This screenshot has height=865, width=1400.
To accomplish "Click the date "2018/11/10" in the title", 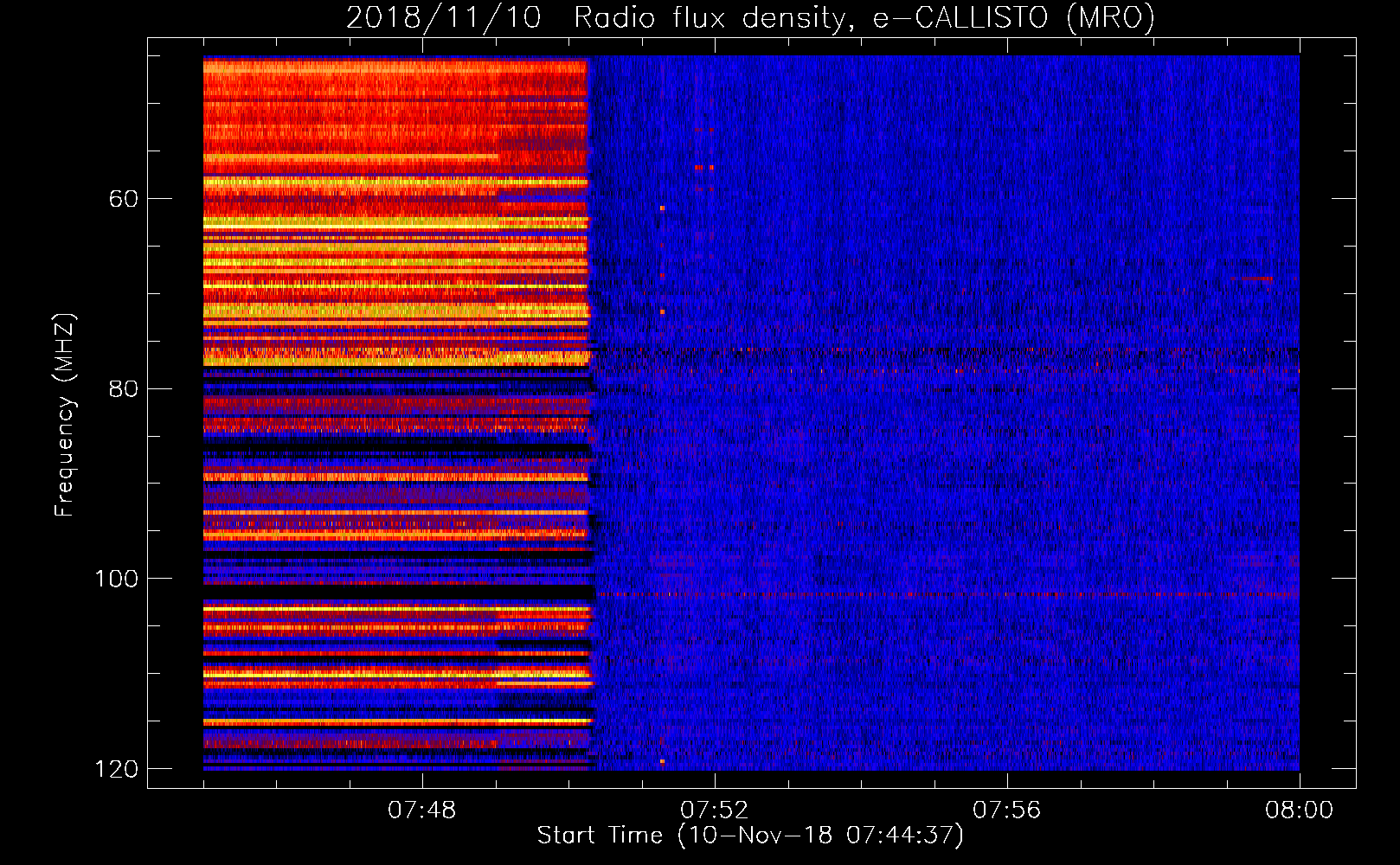I will click(444, 18).
